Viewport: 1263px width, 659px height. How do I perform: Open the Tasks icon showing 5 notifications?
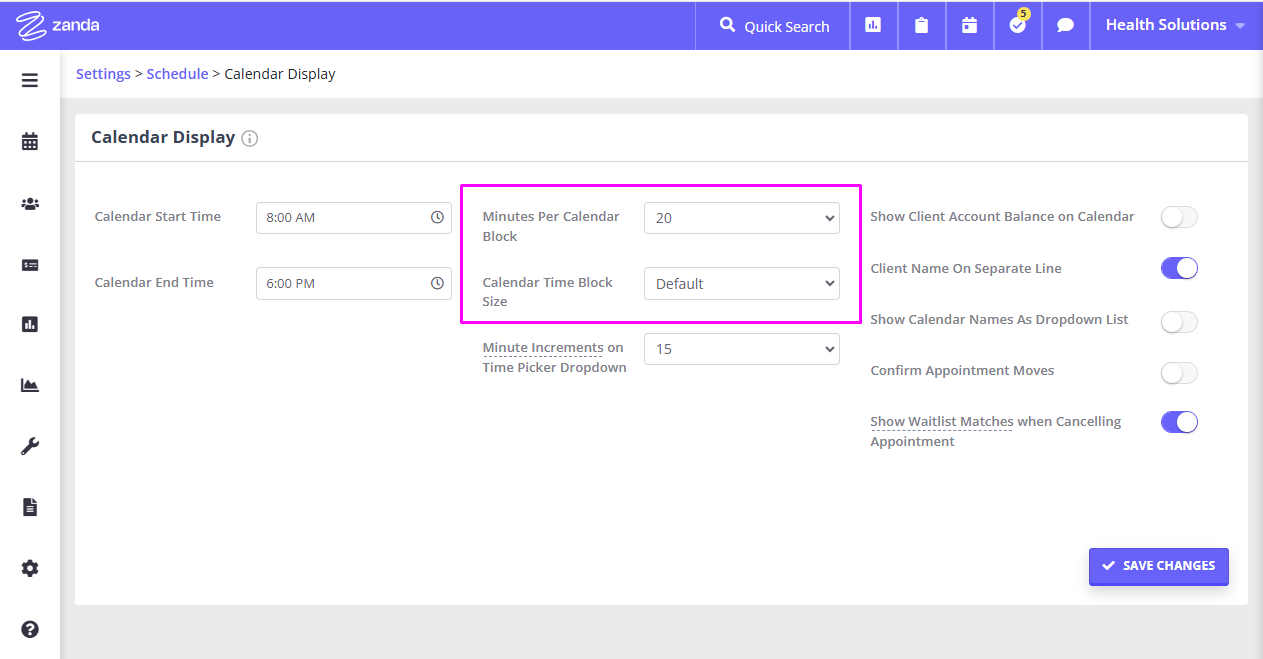click(1017, 26)
